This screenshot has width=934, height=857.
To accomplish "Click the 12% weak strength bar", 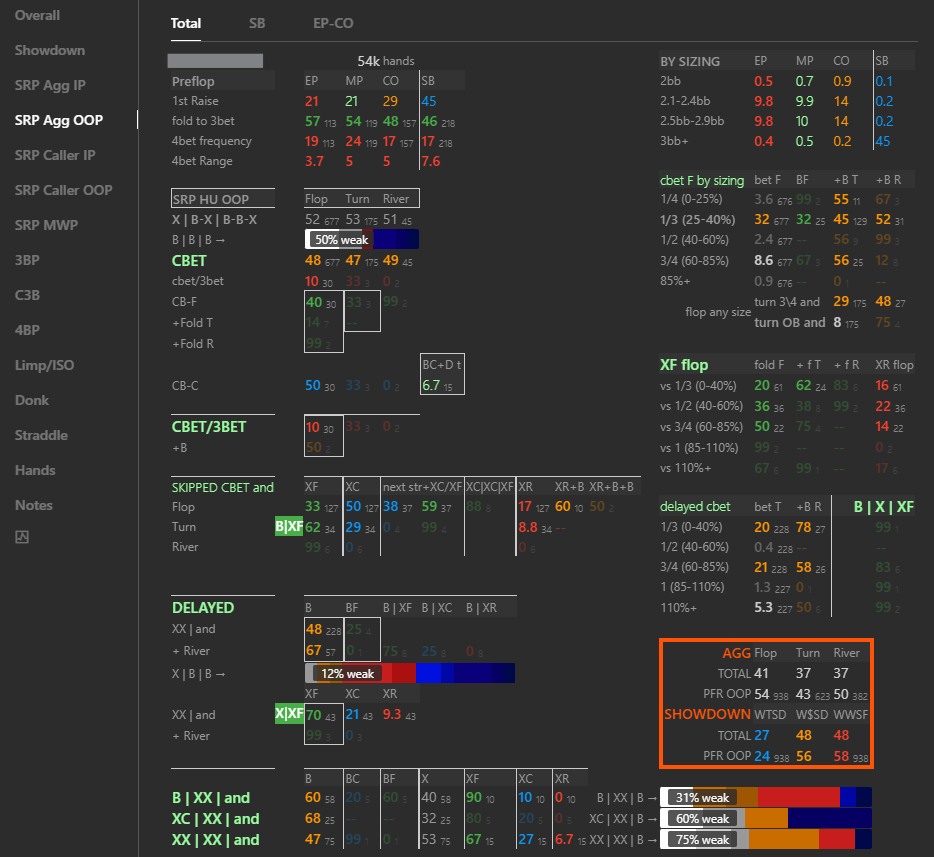I will tap(410, 674).
